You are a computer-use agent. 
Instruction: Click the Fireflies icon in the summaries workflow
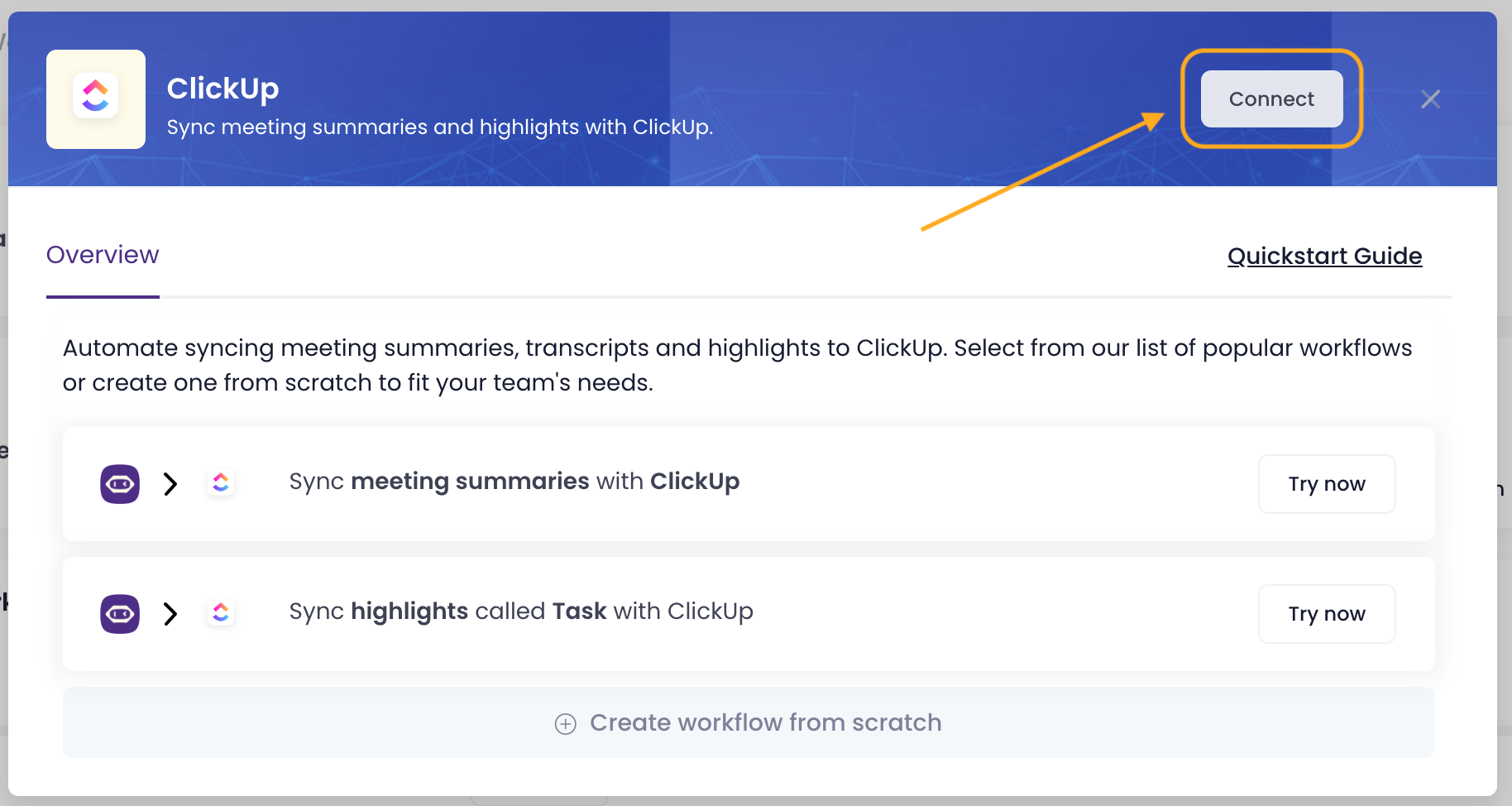tap(120, 484)
